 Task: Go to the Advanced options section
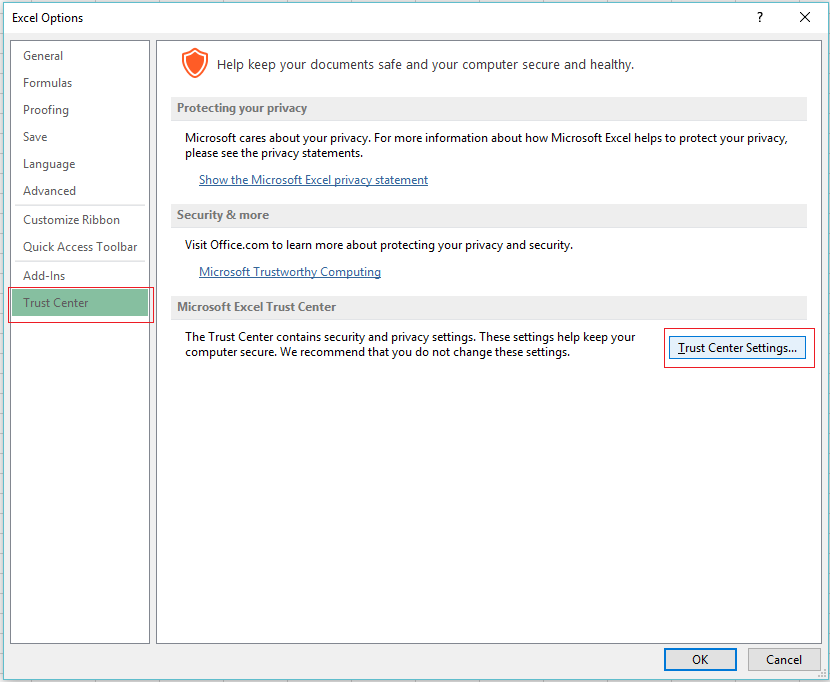click(x=49, y=190)
